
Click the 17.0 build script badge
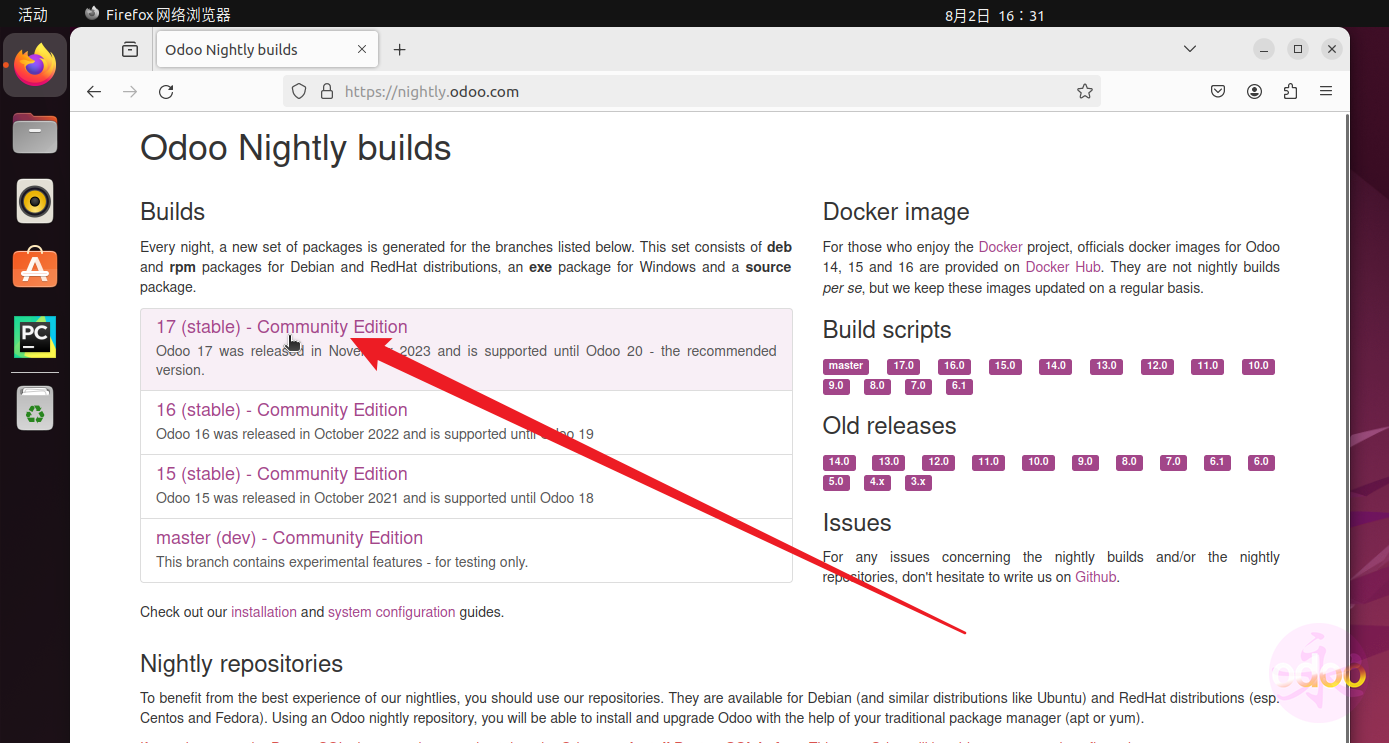(904, 366)
